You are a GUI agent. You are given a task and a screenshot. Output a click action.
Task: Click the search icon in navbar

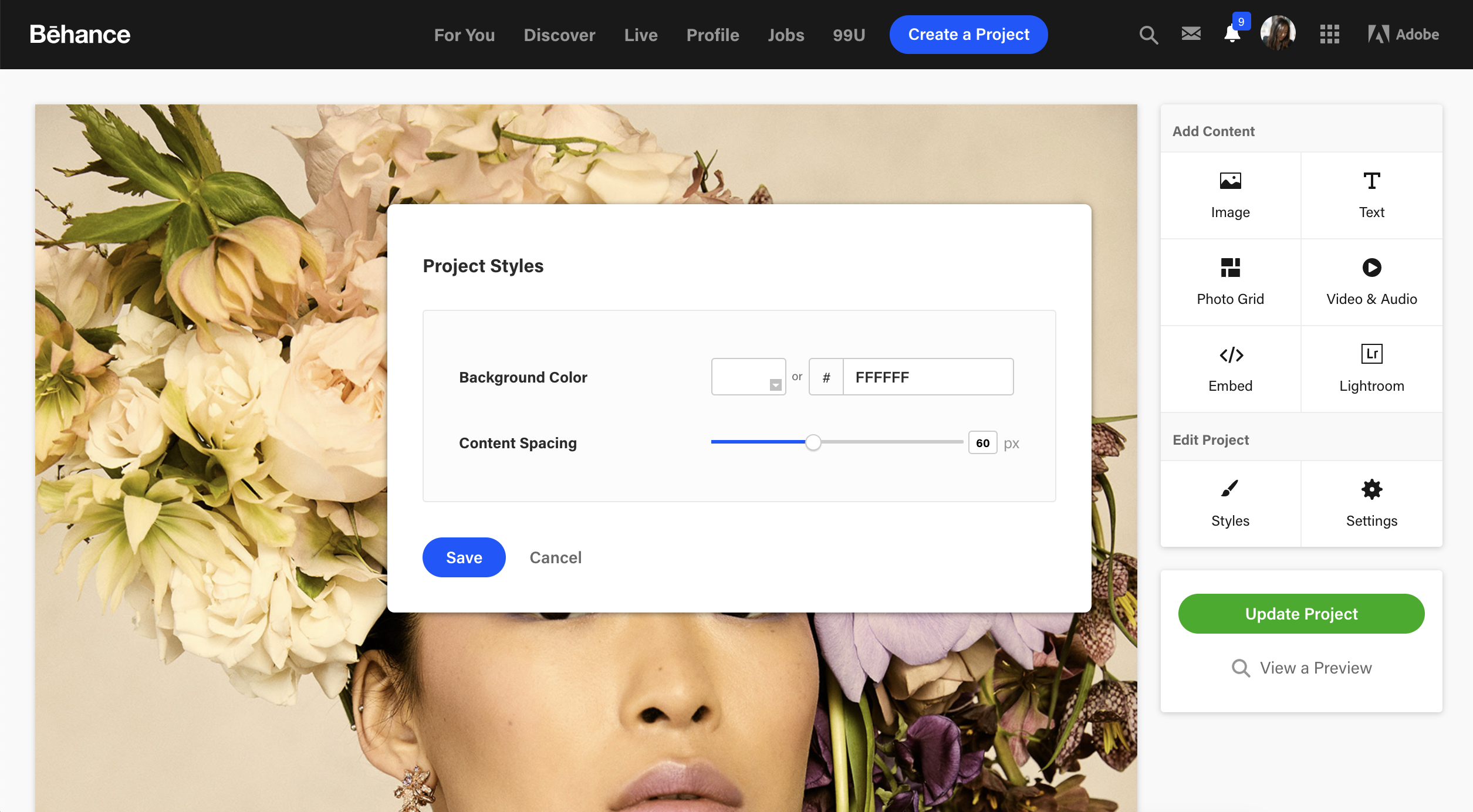tap(1148, 34)
